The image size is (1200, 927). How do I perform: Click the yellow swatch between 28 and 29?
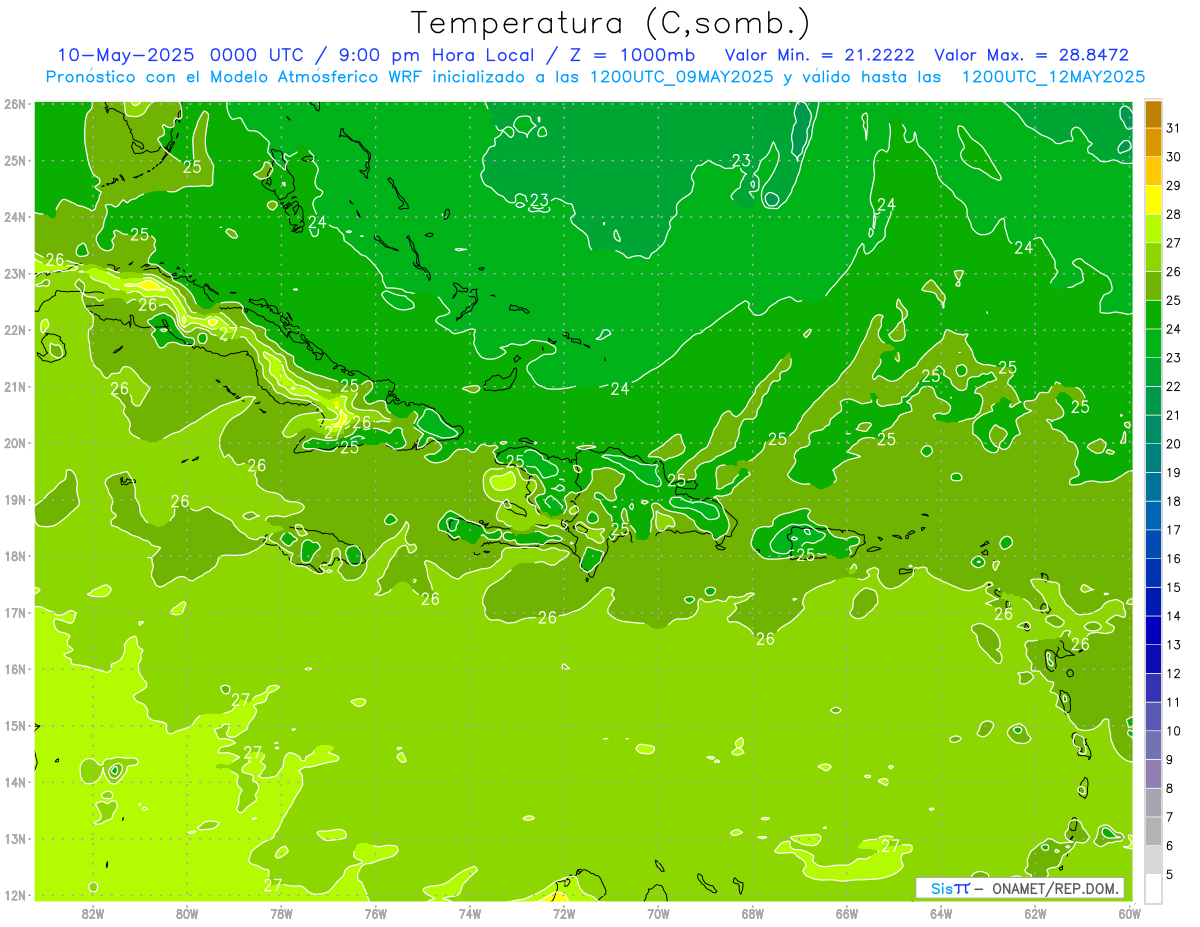tap(1153, 199)
